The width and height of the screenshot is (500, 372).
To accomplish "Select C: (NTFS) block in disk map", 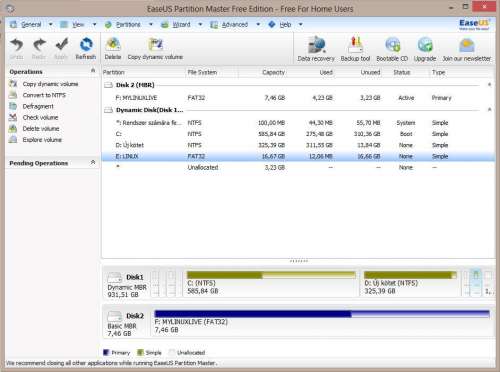I will click(271, 283).
